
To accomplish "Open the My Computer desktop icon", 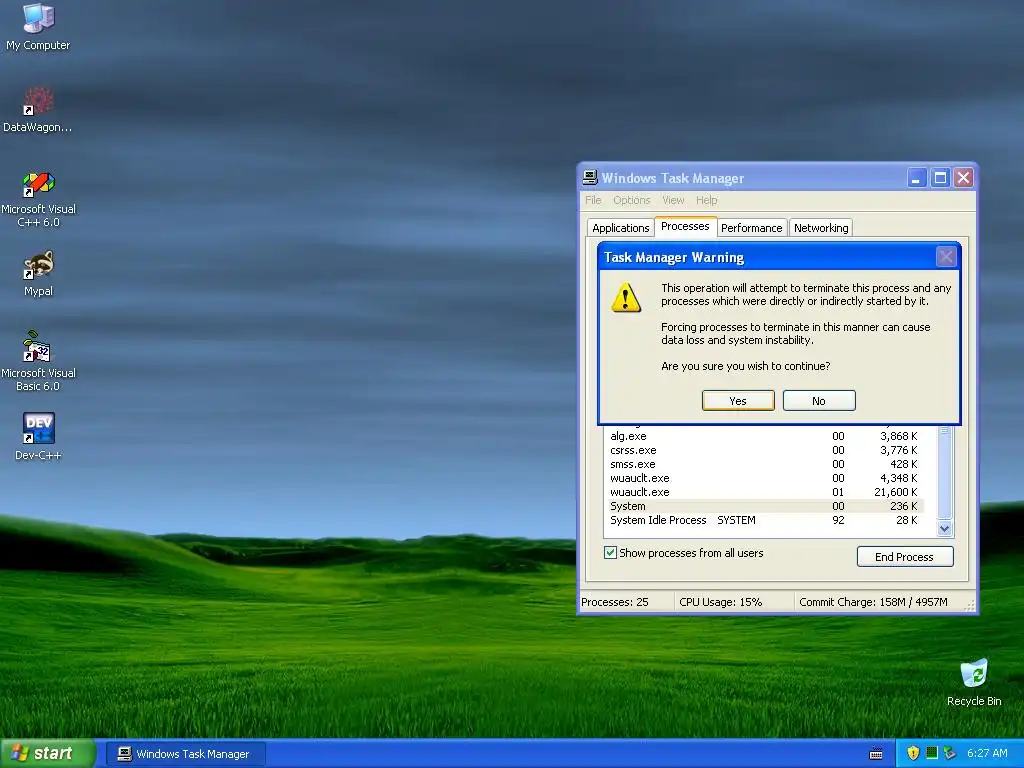I will pos(38,26).
